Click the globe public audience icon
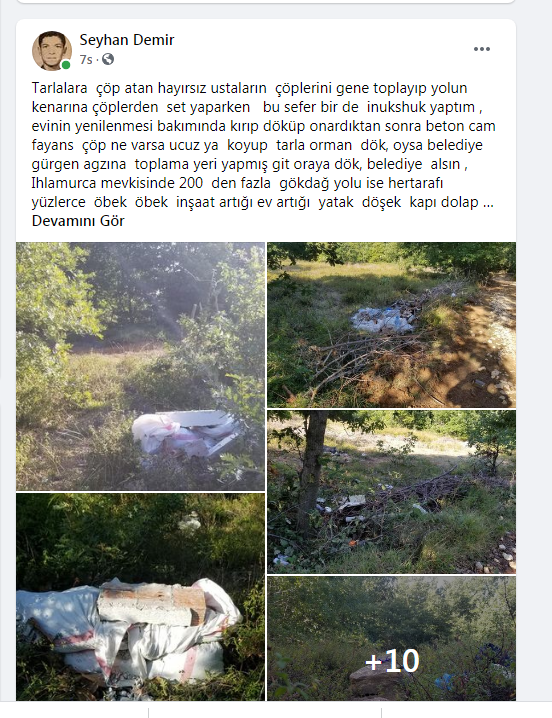Image resolution: width=552 pixels, height=718 pixels. (x=108, y=59)
